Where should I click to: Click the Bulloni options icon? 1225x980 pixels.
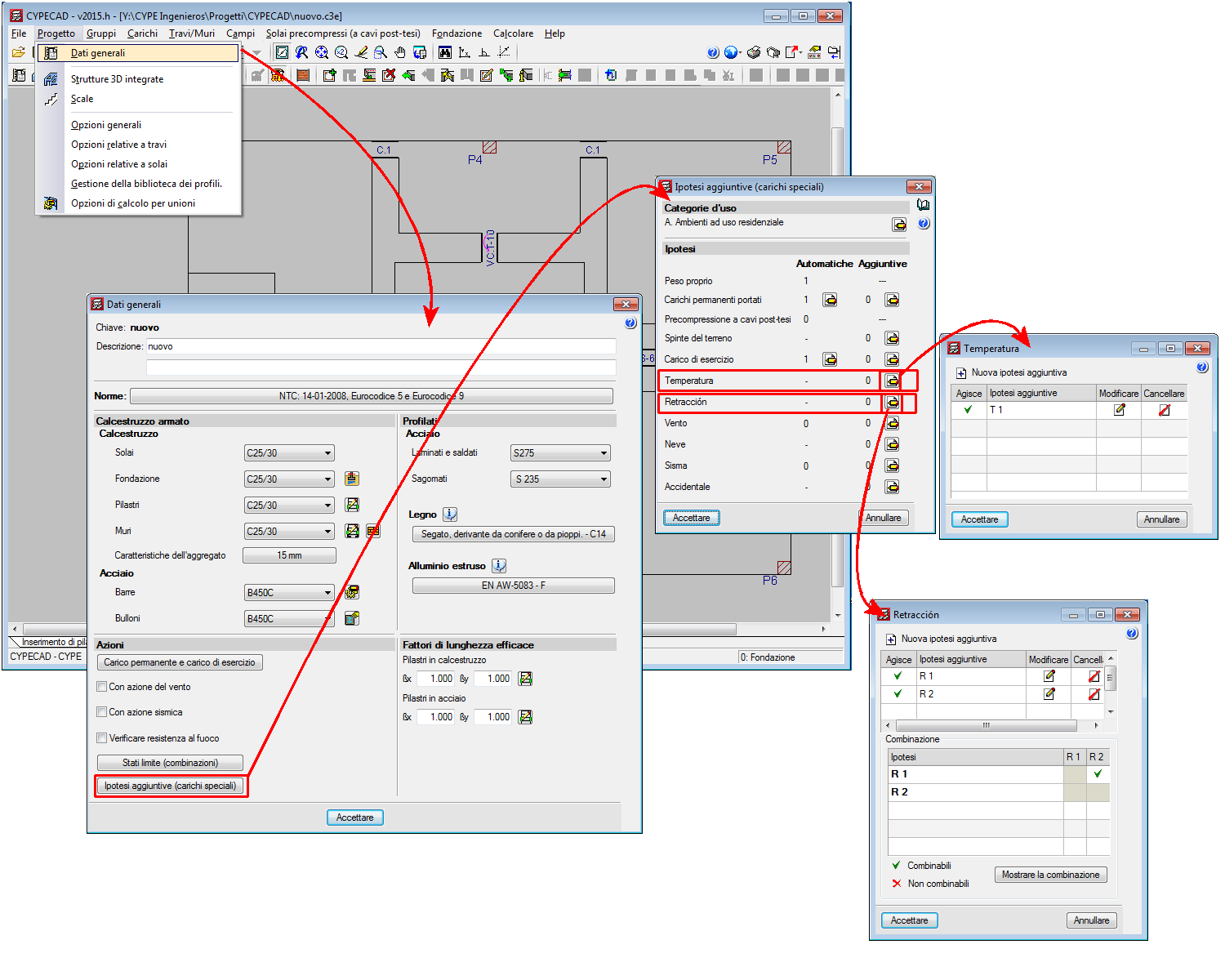point(352,618)
